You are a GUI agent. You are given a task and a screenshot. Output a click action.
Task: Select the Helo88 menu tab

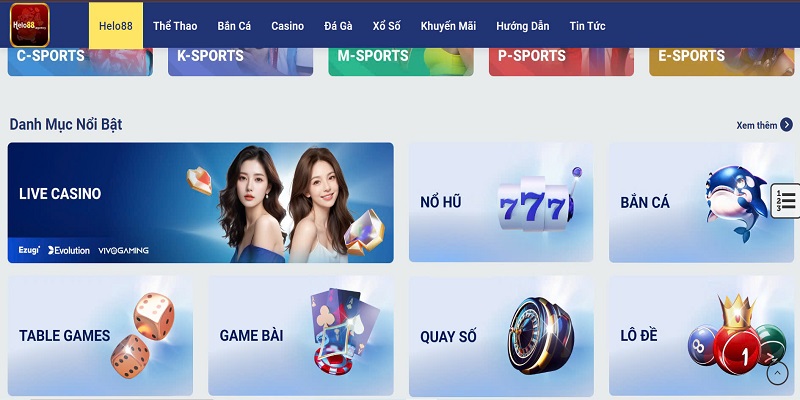coord(116,26)
